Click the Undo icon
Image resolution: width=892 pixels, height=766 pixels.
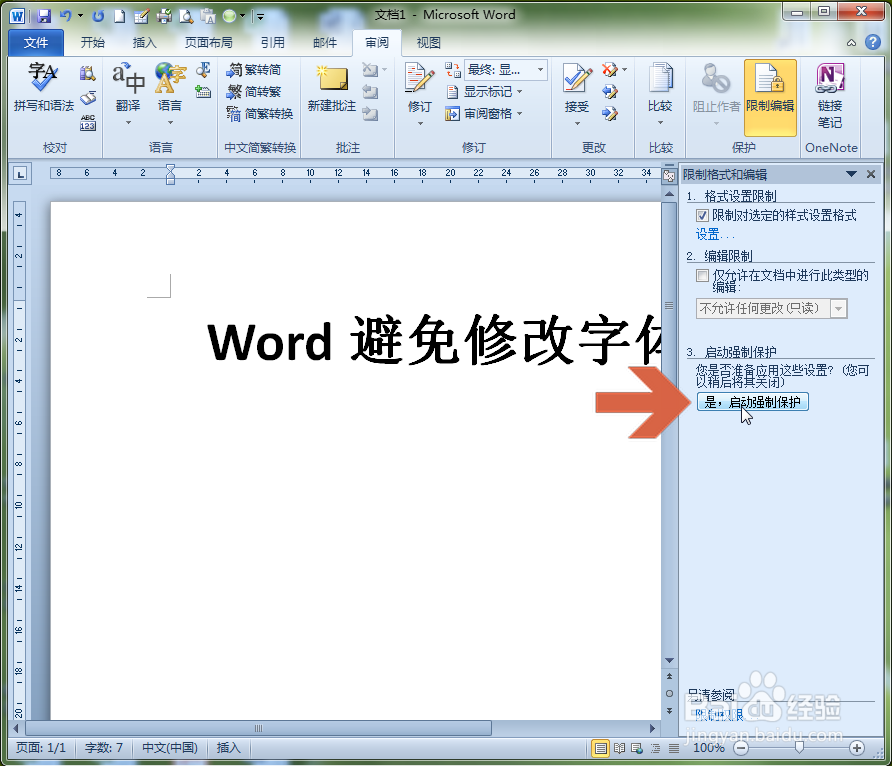(x=65, y=16)
